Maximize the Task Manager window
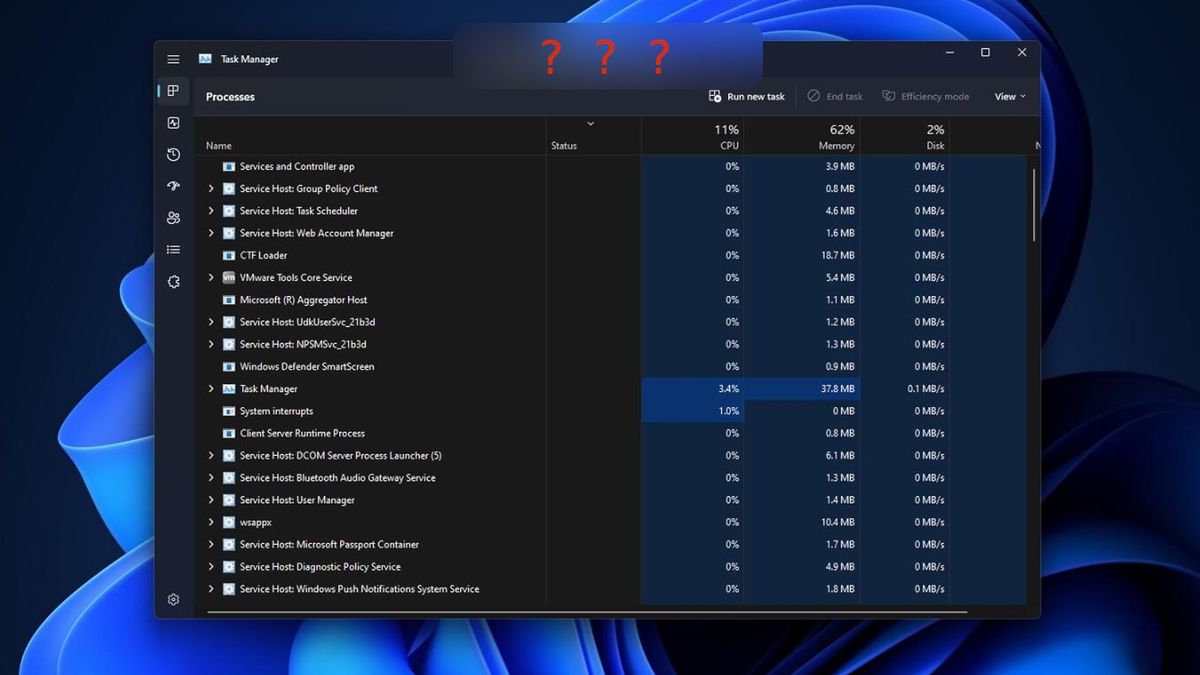The image size is (1200, 675). (985, 52)
